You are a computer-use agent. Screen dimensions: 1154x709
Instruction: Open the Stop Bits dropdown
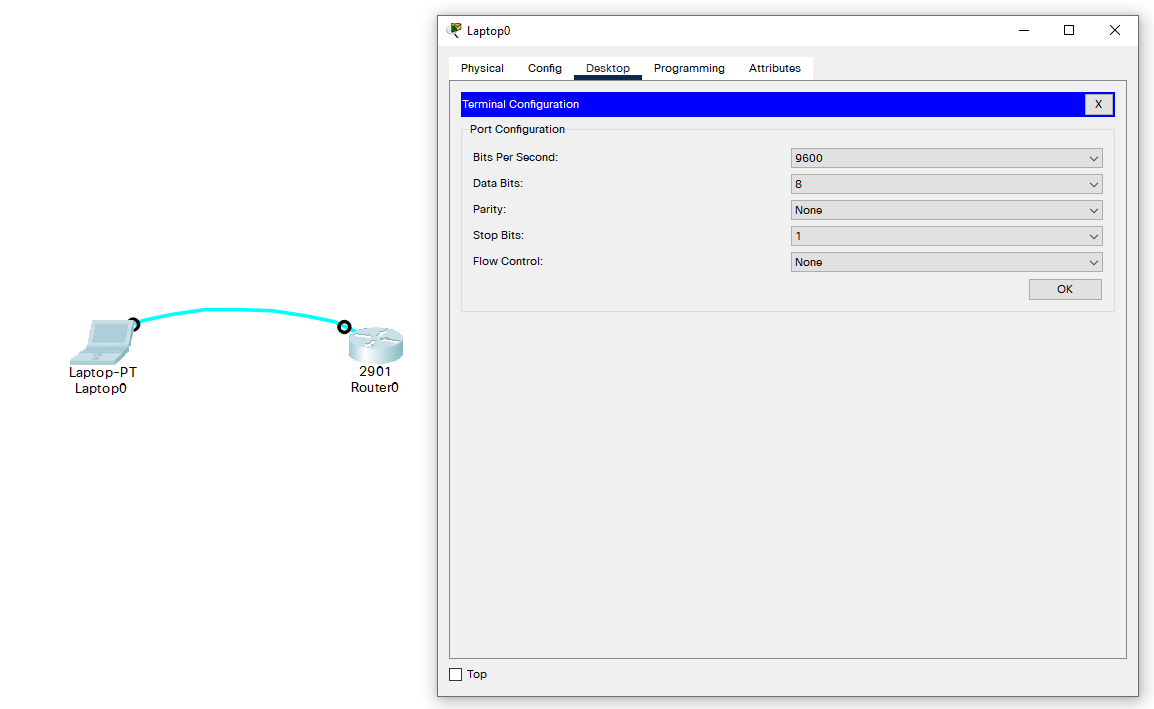(x=946, y=236)
